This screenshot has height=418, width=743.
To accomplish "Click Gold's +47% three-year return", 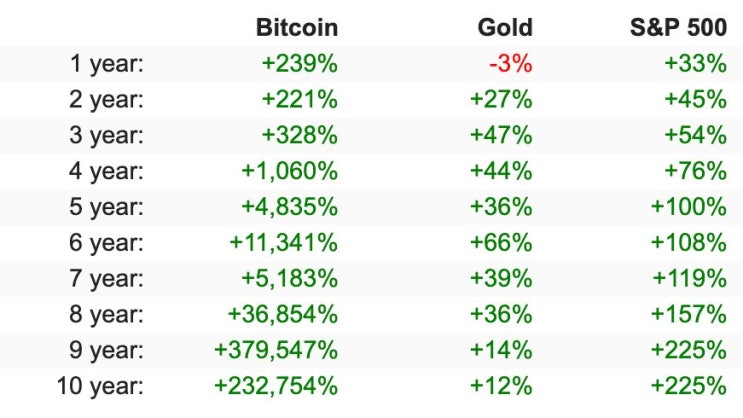I will (x=501, y=135).
